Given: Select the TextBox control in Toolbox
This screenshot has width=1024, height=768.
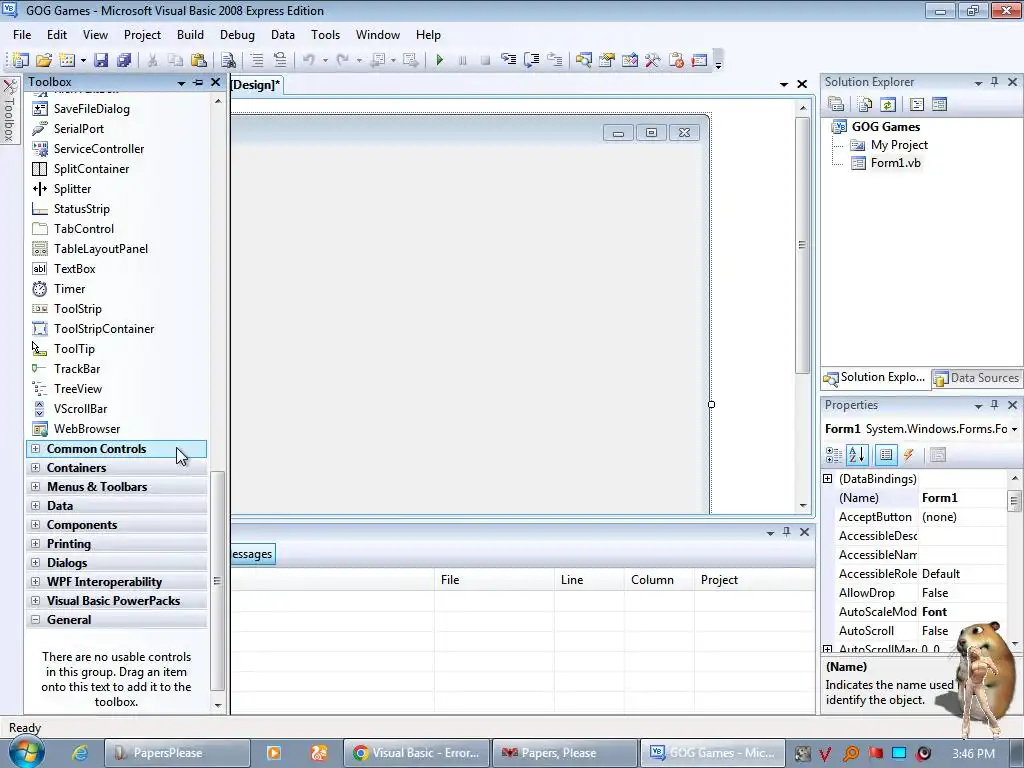Looking at the screenshot, I should coord(74,269).
